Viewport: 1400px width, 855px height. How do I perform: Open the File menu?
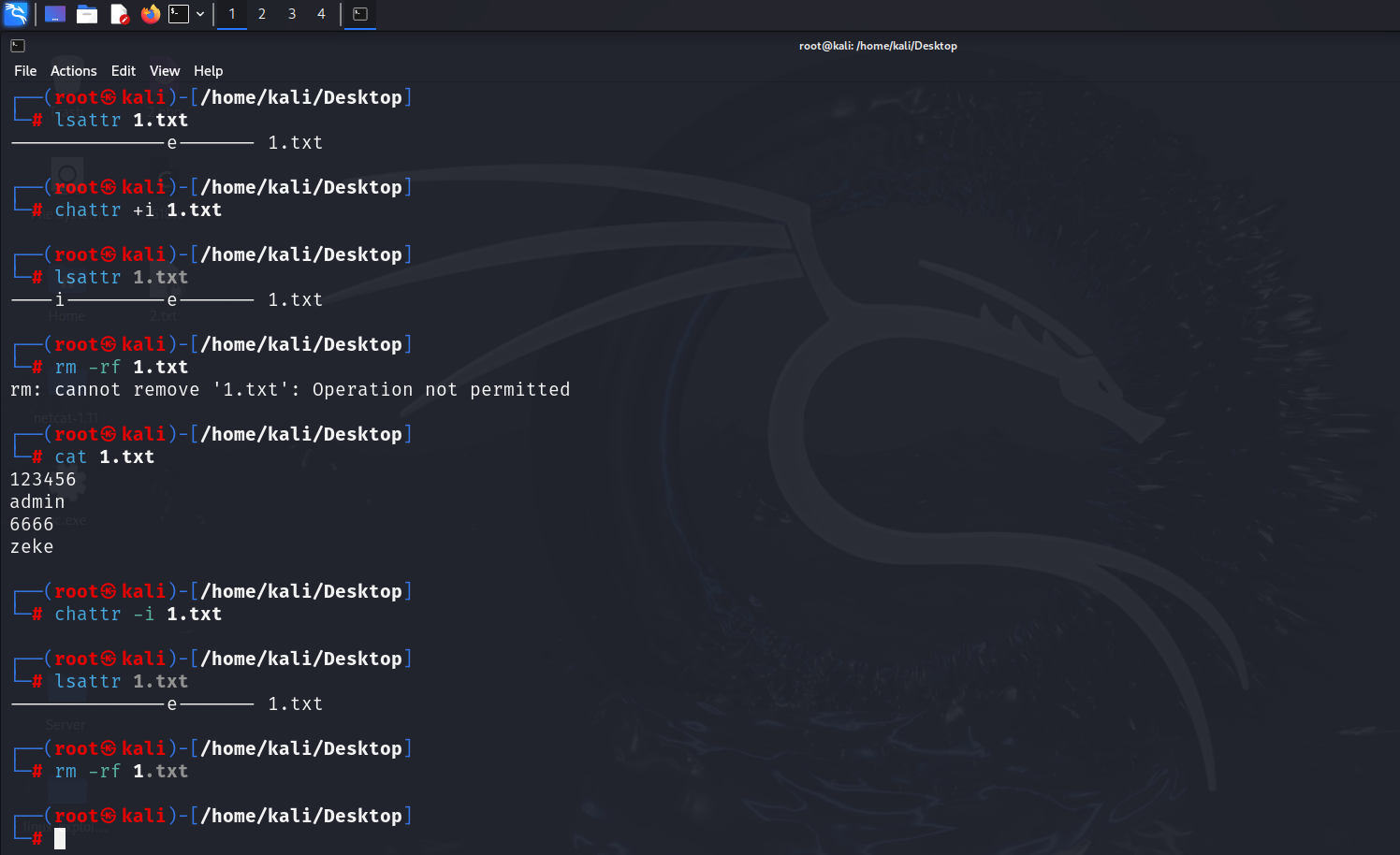pos(25,71)
